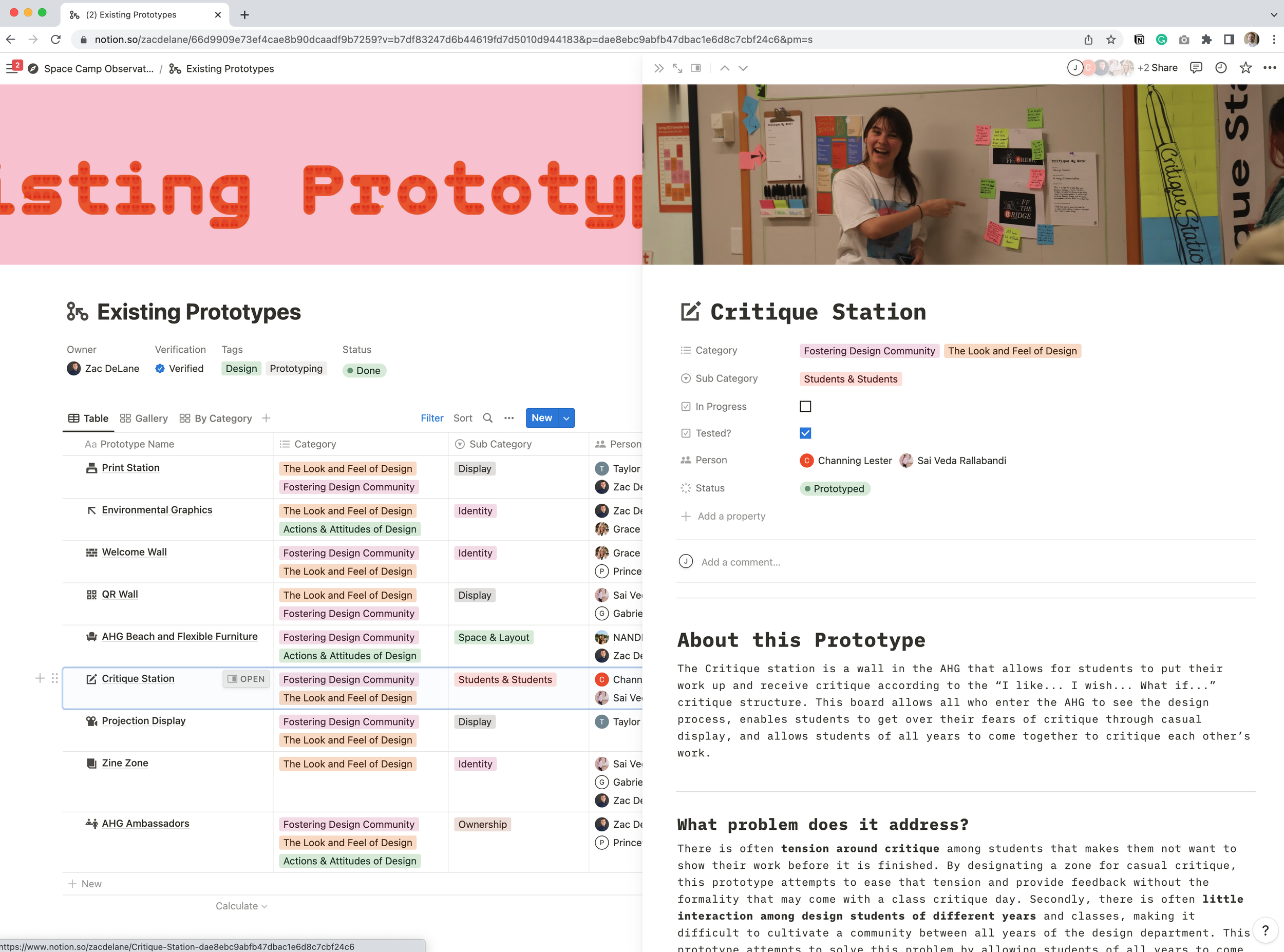Switch to By Category view tab
The height and width of the screenshot is (952, 1284).
pyautogui.click(x=216, y=418)
